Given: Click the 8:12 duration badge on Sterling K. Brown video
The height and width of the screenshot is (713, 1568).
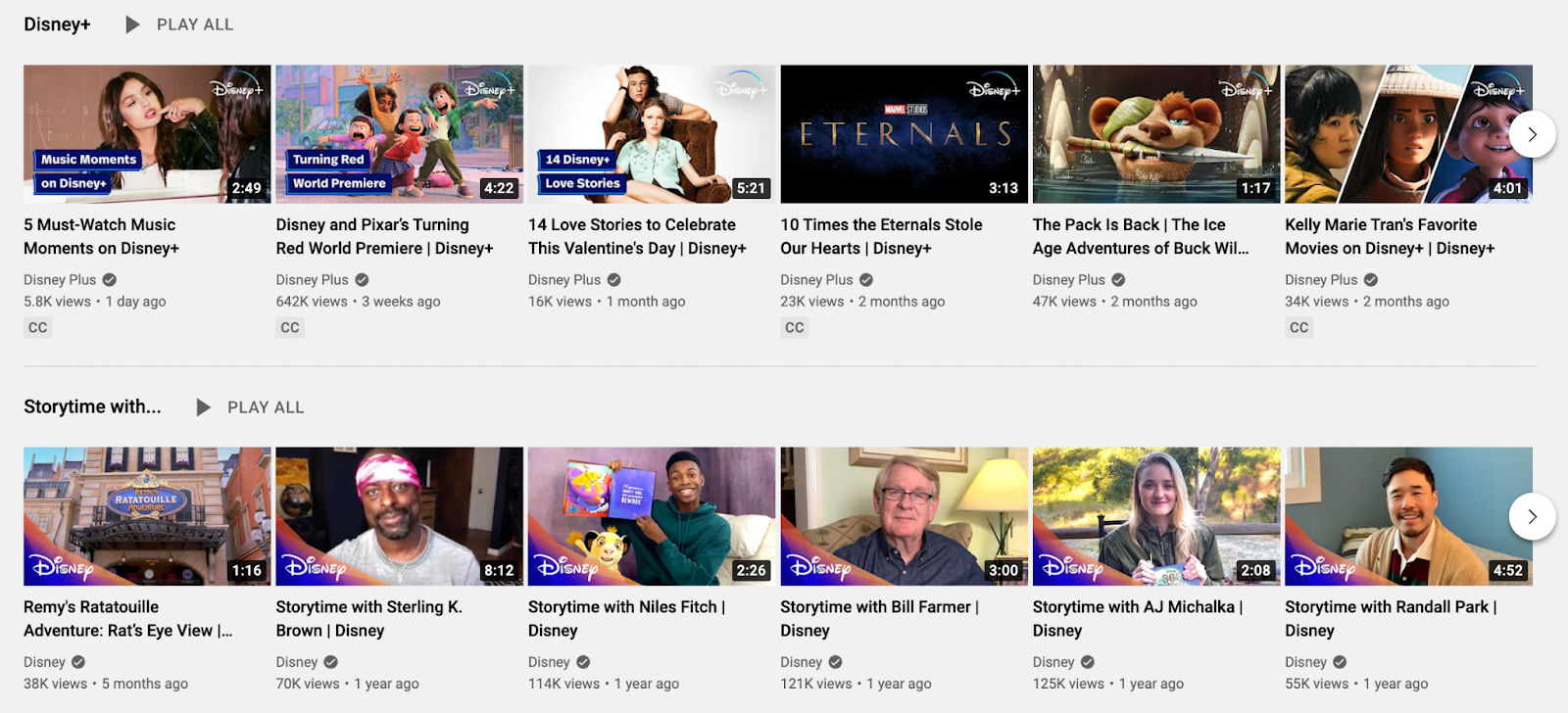Looking at the screenshot, I should coord(499,570).
